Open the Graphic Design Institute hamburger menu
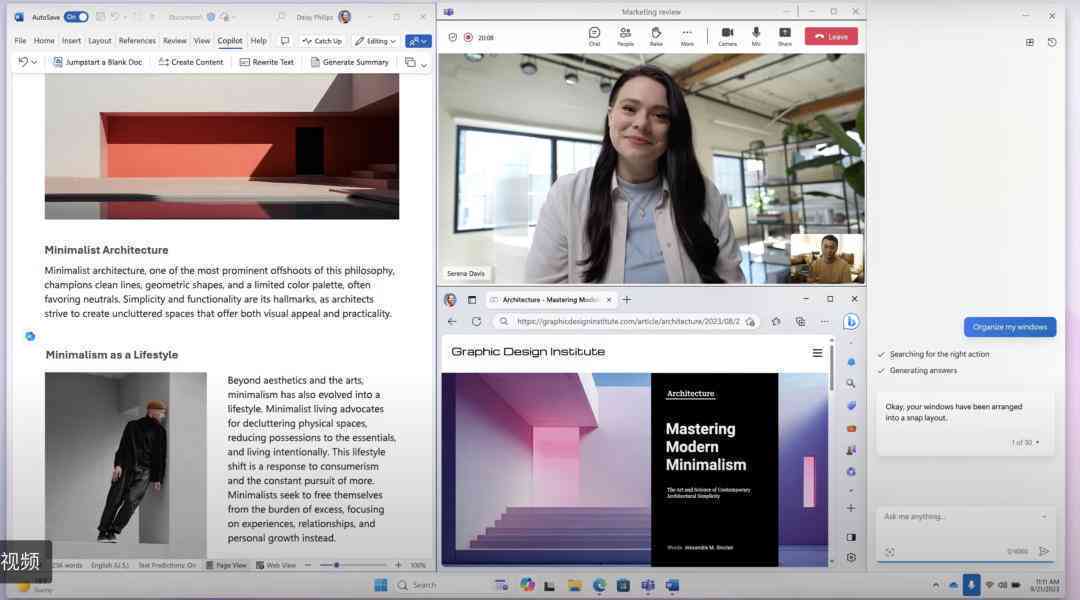1080x600 pixels. click(817, 353)
